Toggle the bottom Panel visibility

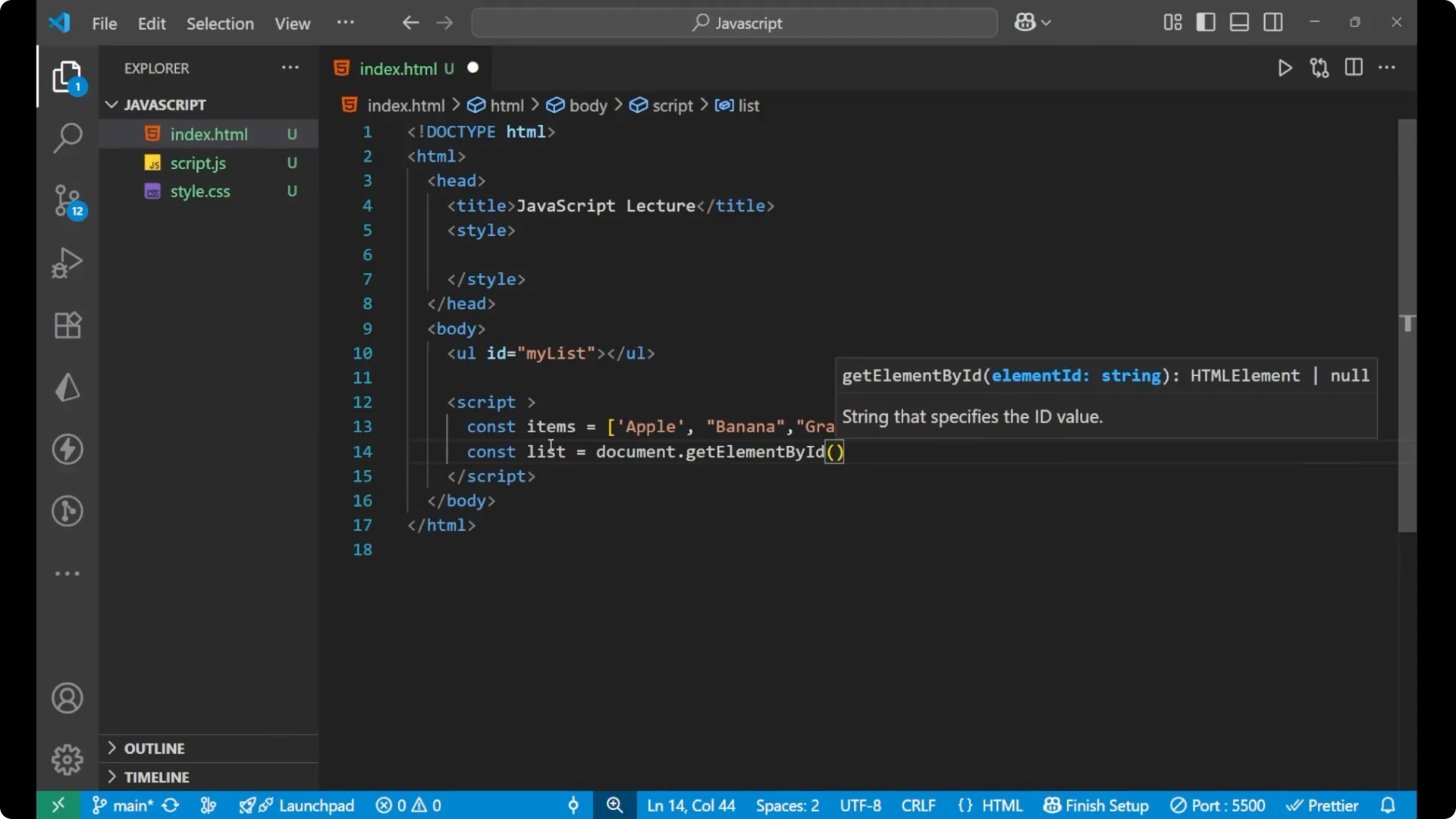[x=1239, y=22]
